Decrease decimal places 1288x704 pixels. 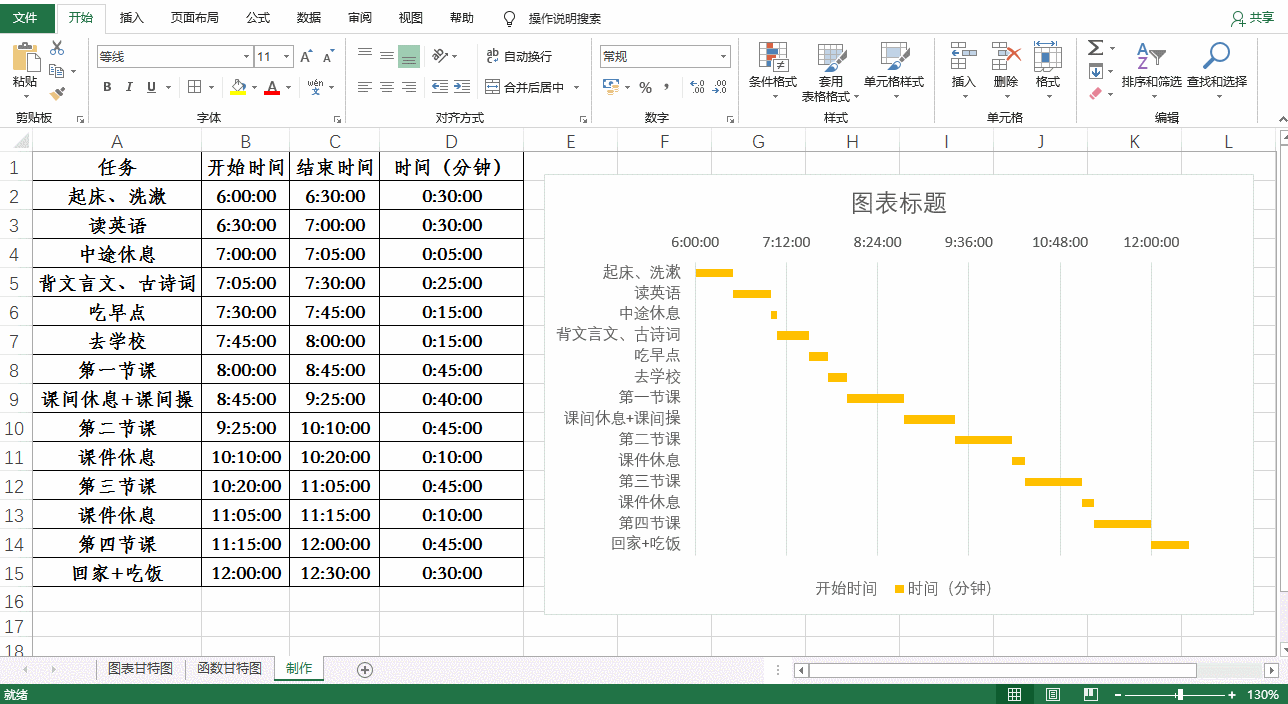[x=719, y=88]
